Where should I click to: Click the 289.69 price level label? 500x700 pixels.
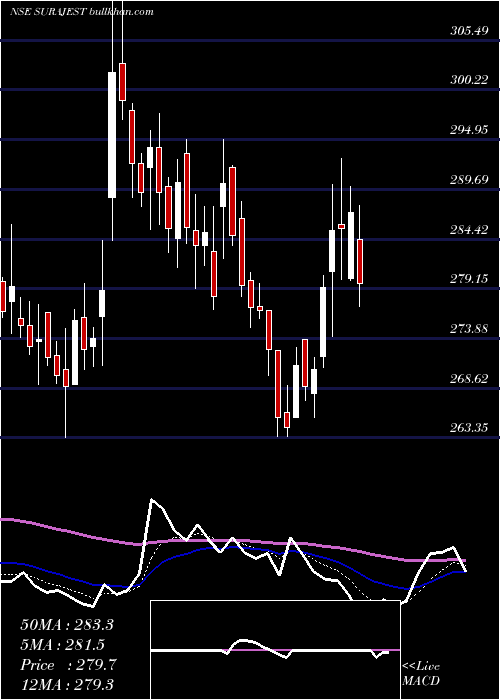tap(469, 180)
